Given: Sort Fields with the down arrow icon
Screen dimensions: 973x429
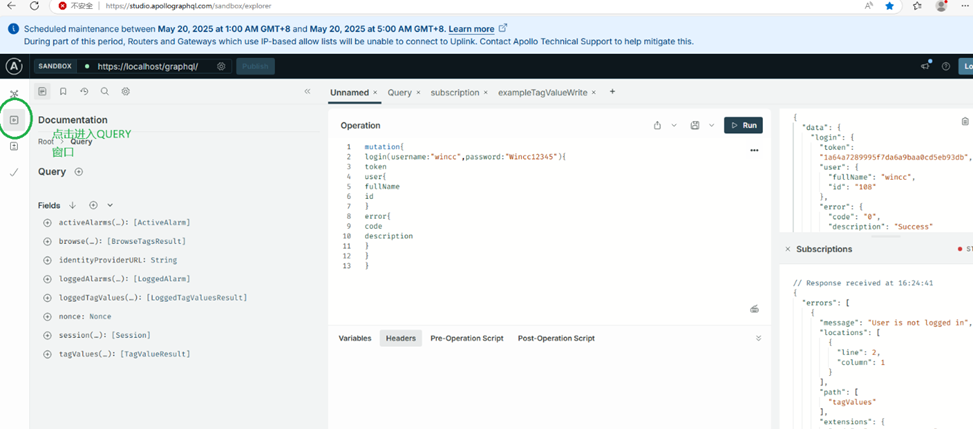Looking at the screenshot, I should click(x=72, y=205).
